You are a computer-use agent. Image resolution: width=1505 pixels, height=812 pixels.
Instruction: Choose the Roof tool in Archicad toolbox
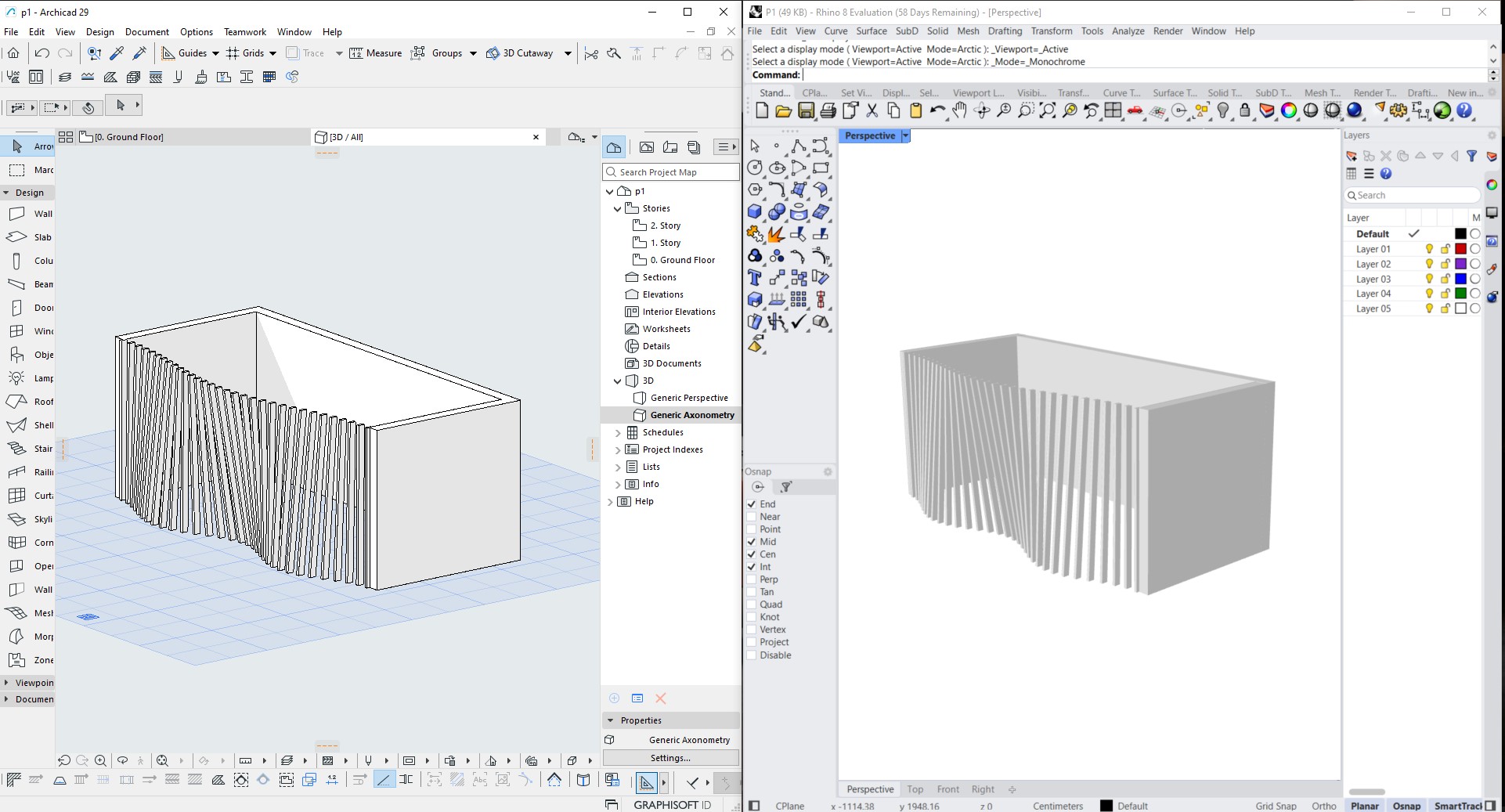coord(28,402)
